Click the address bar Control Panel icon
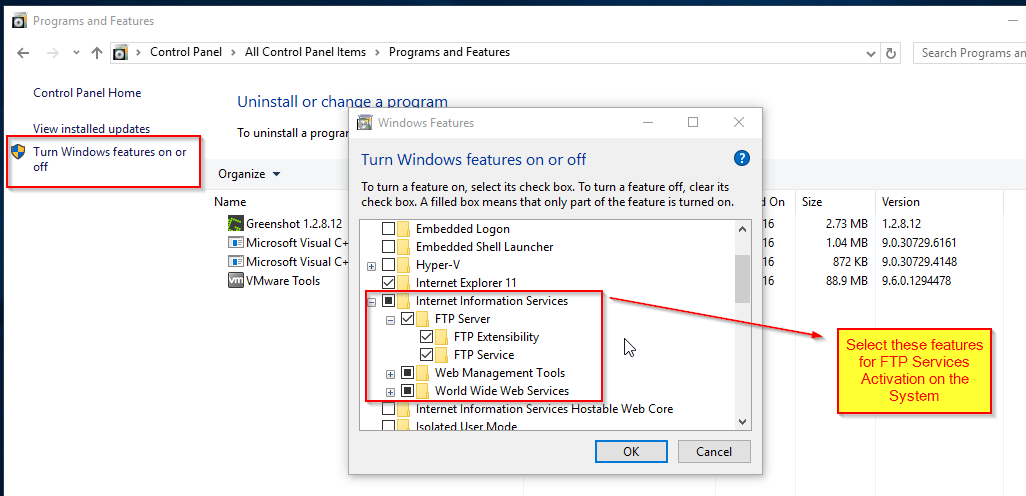 (120, 53)
